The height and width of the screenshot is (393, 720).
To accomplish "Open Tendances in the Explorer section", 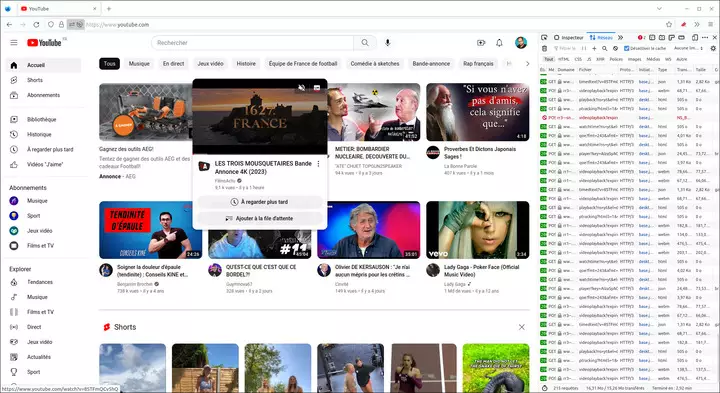I will [x=40, y=282].
